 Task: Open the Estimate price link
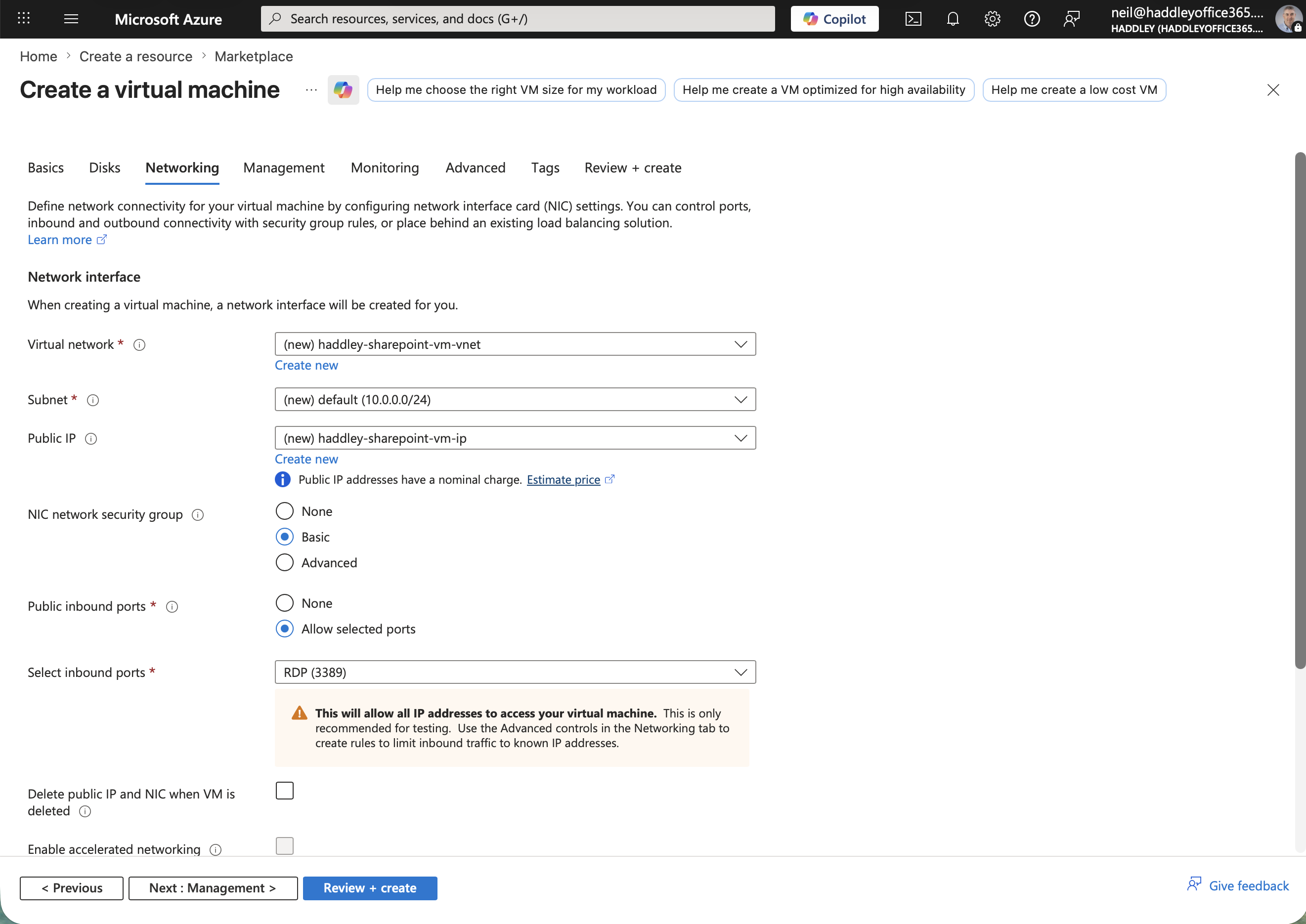(x=564, y=480)
